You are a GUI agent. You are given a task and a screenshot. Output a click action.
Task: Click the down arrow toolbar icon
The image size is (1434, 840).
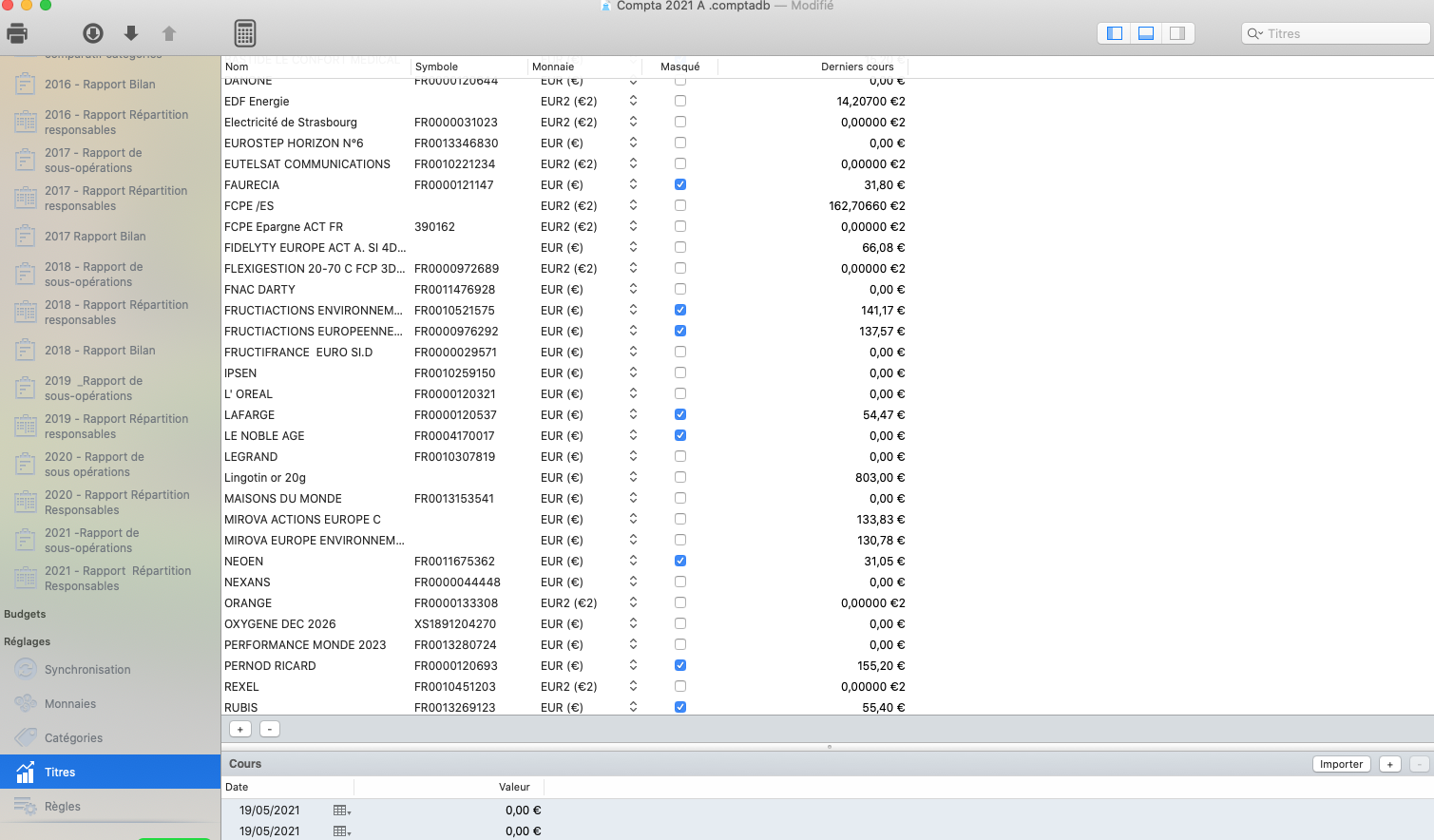click(x=131, y=33)
